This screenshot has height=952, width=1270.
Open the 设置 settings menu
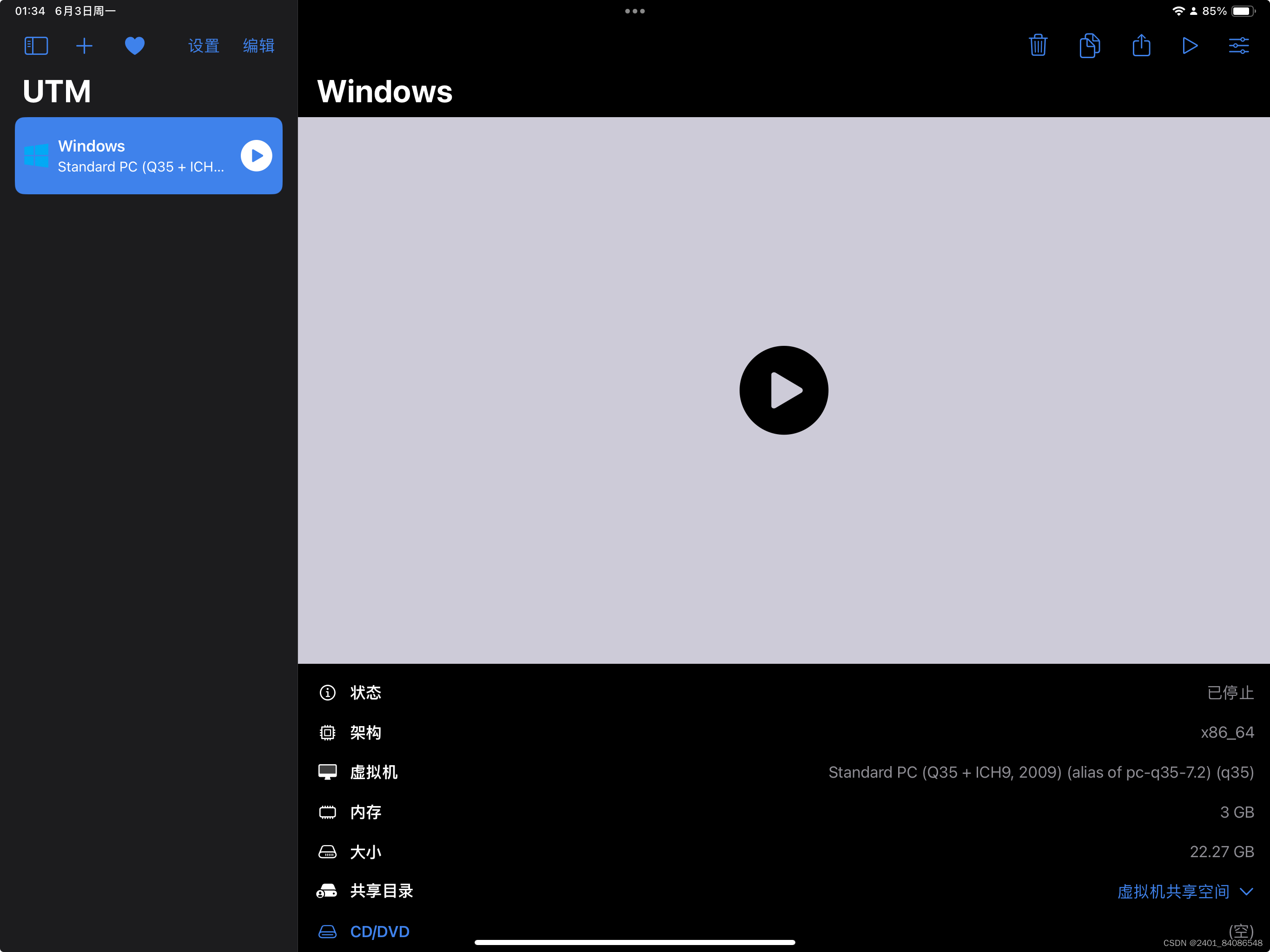[204, 46]
